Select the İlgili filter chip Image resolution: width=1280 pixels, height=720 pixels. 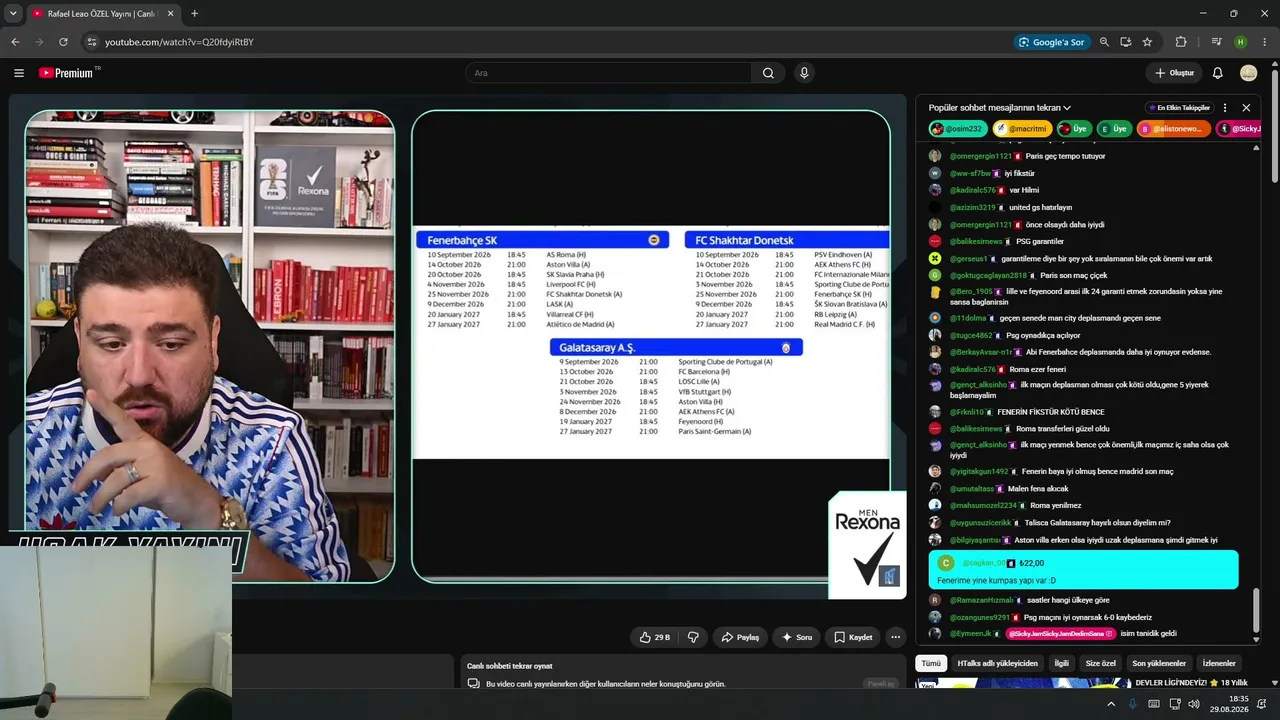click(1062, 663)
